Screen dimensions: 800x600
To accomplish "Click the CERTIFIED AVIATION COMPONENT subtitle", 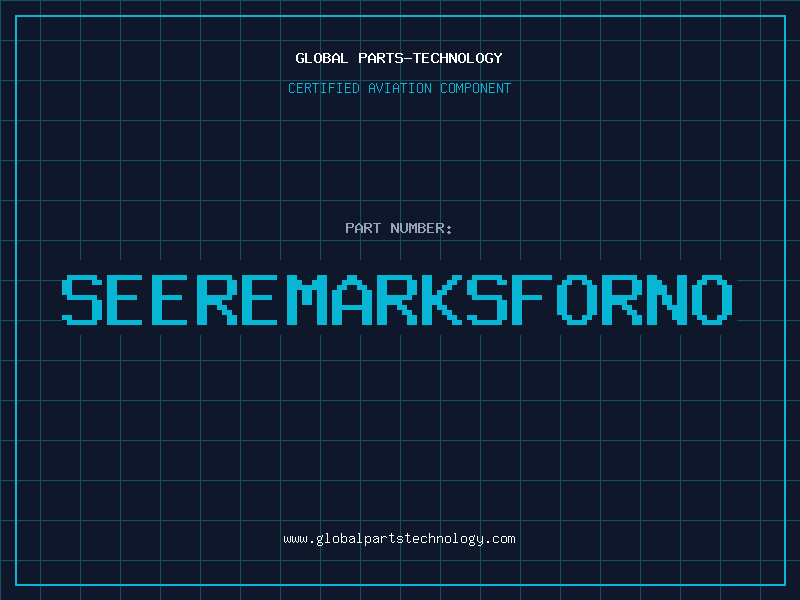I will [x=399, y=88].
